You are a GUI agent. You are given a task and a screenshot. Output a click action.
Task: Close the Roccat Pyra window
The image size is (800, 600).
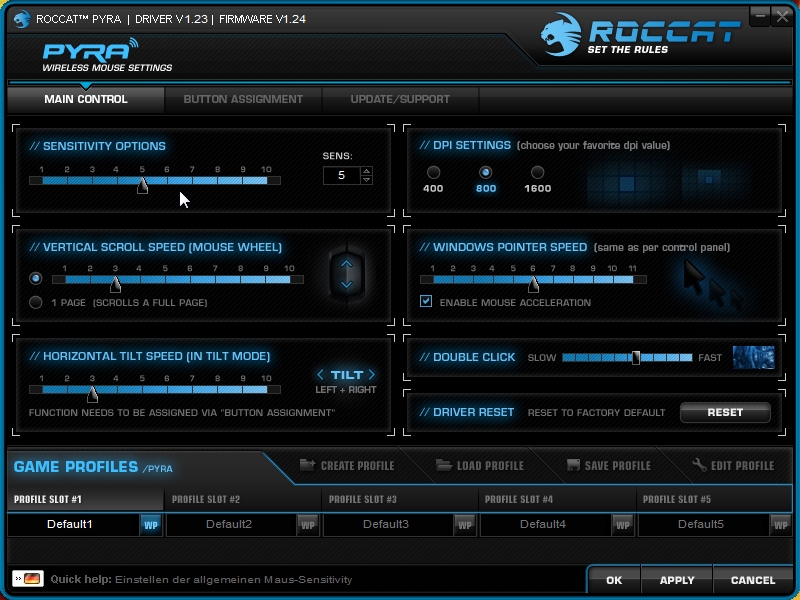[782, 16]
